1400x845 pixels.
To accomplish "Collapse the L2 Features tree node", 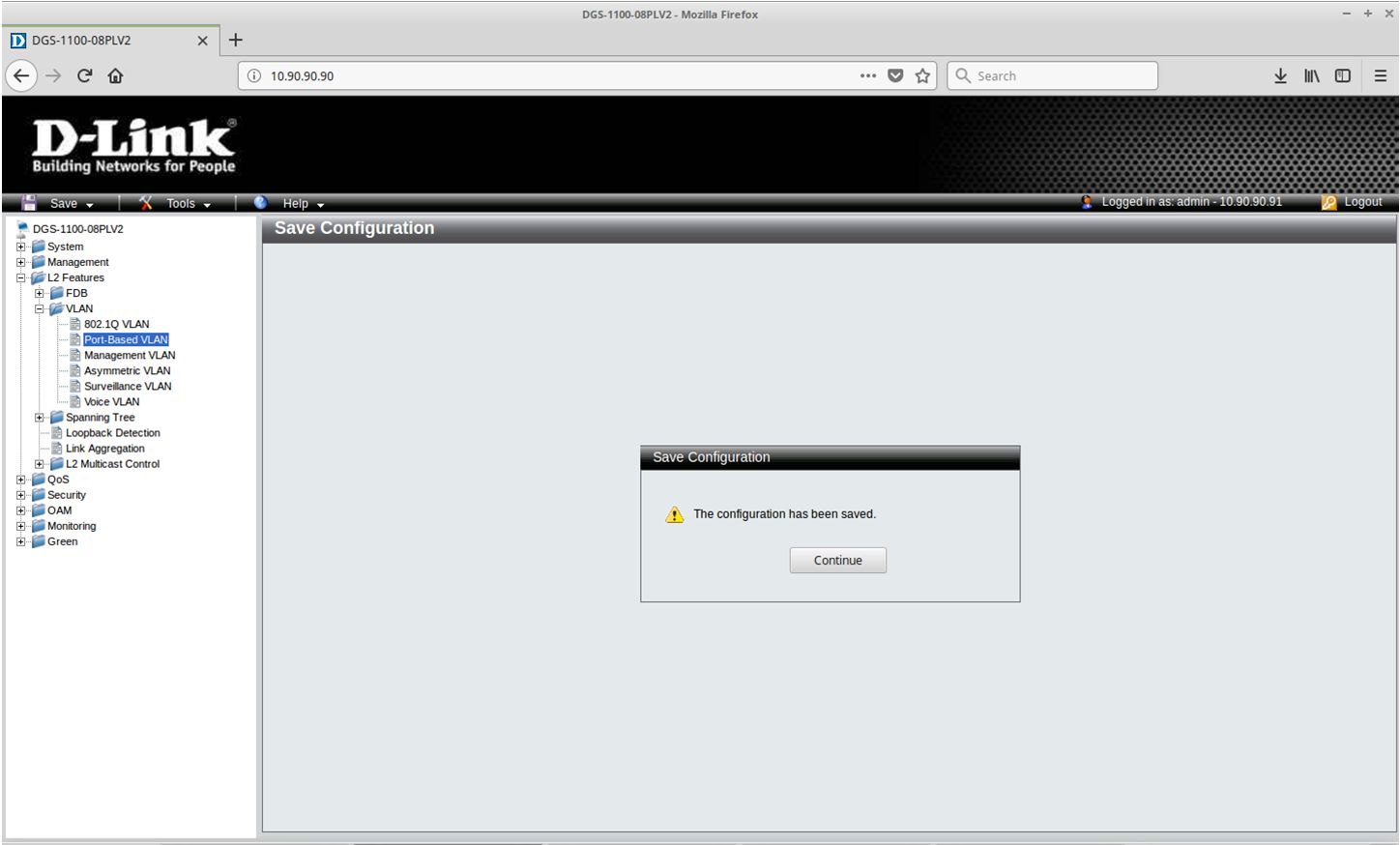I will click(21, 277).
